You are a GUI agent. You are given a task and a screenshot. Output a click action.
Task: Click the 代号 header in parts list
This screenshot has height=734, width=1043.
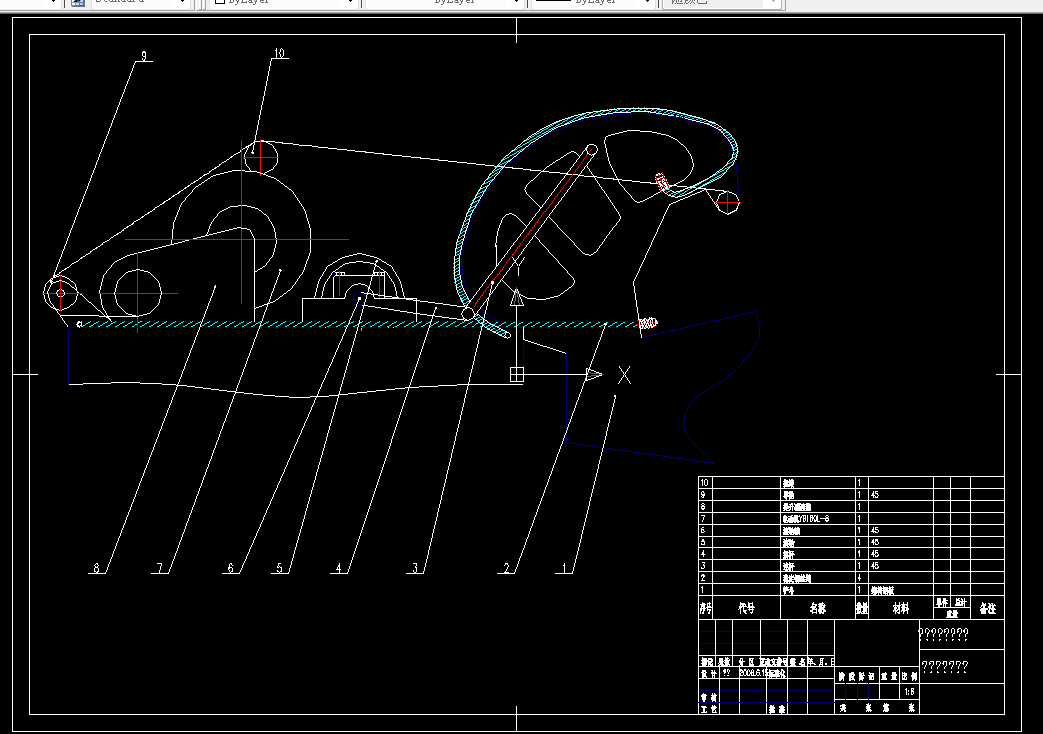(x=746, y=608)
